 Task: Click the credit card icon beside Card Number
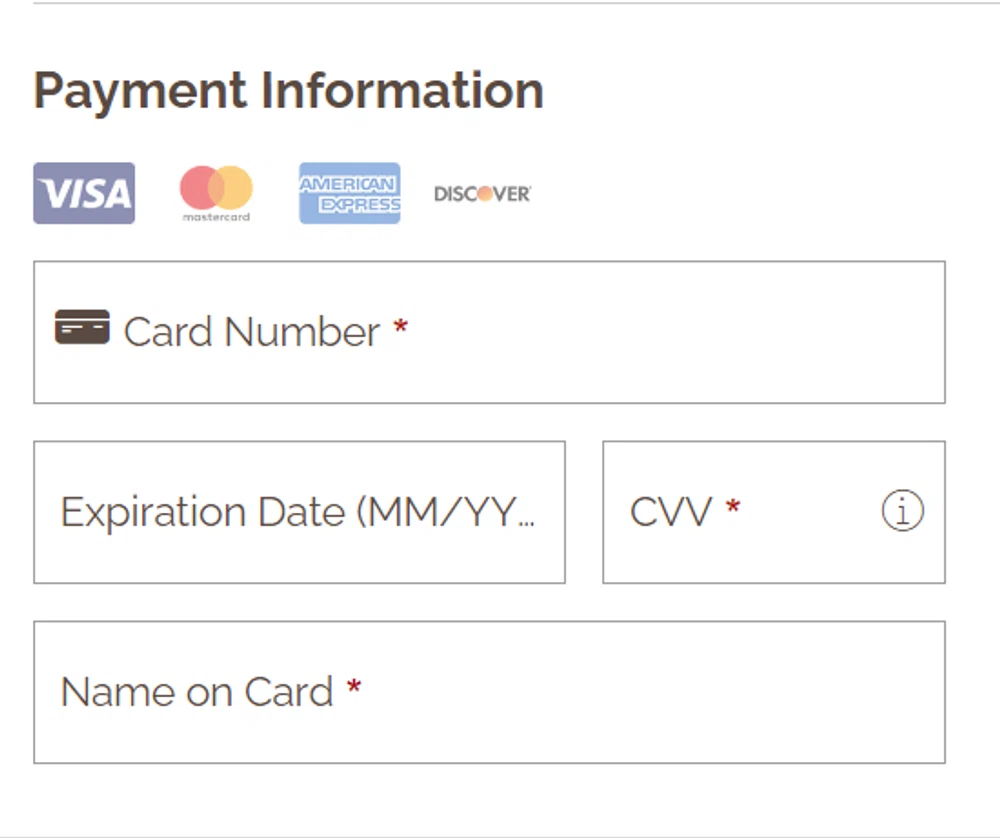coord(83,327)
